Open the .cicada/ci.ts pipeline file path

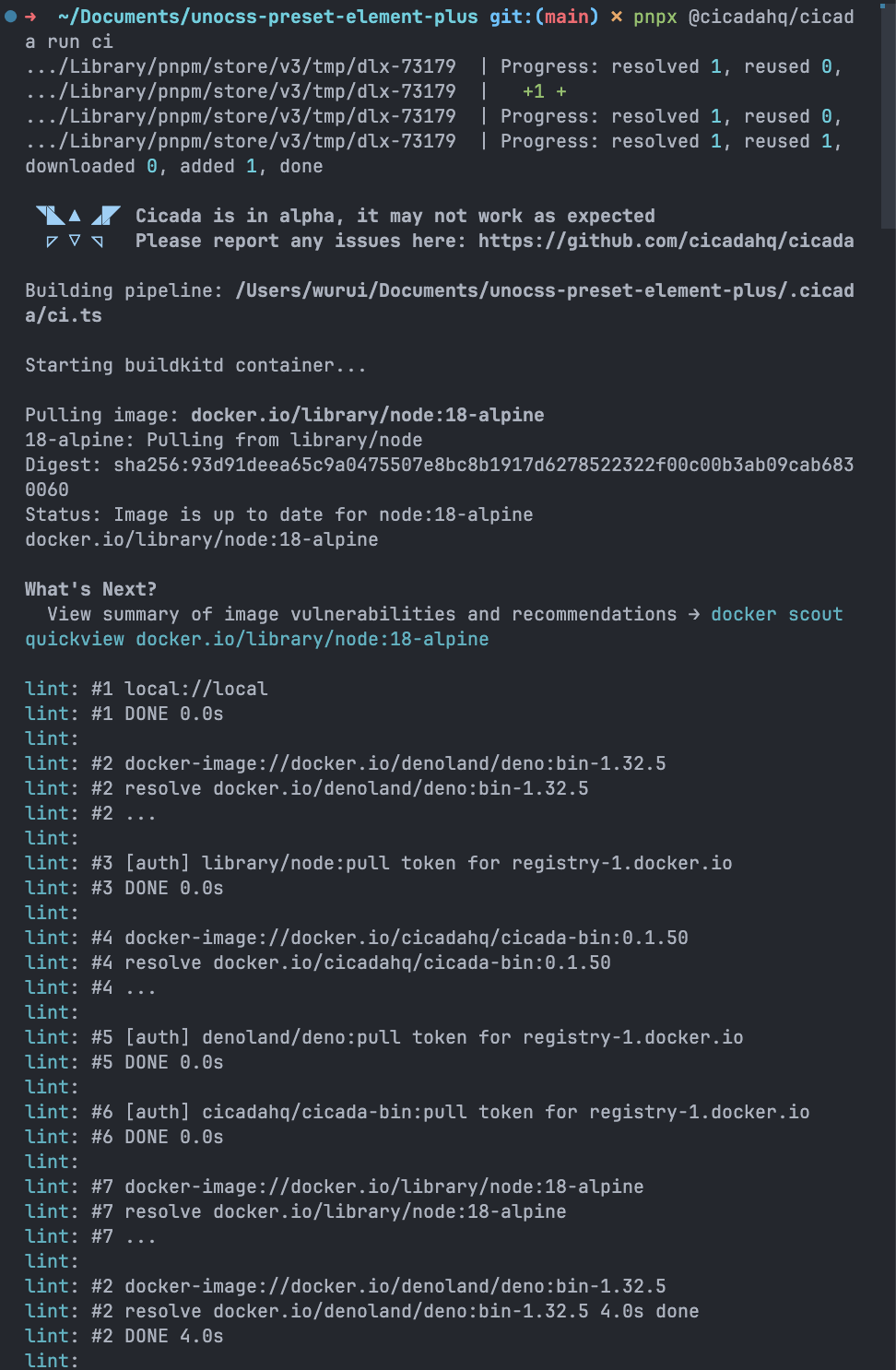(x=544, y=290)
